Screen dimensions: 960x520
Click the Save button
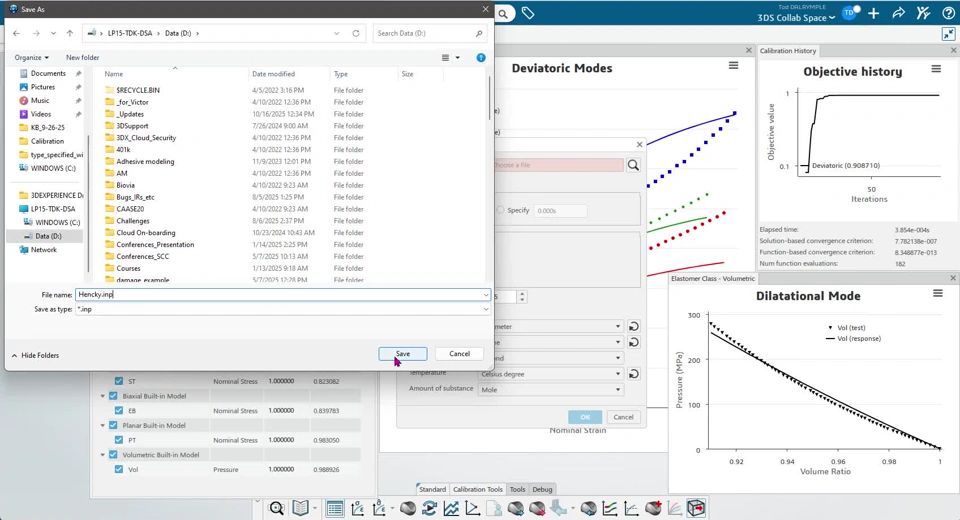click(403, 353)
